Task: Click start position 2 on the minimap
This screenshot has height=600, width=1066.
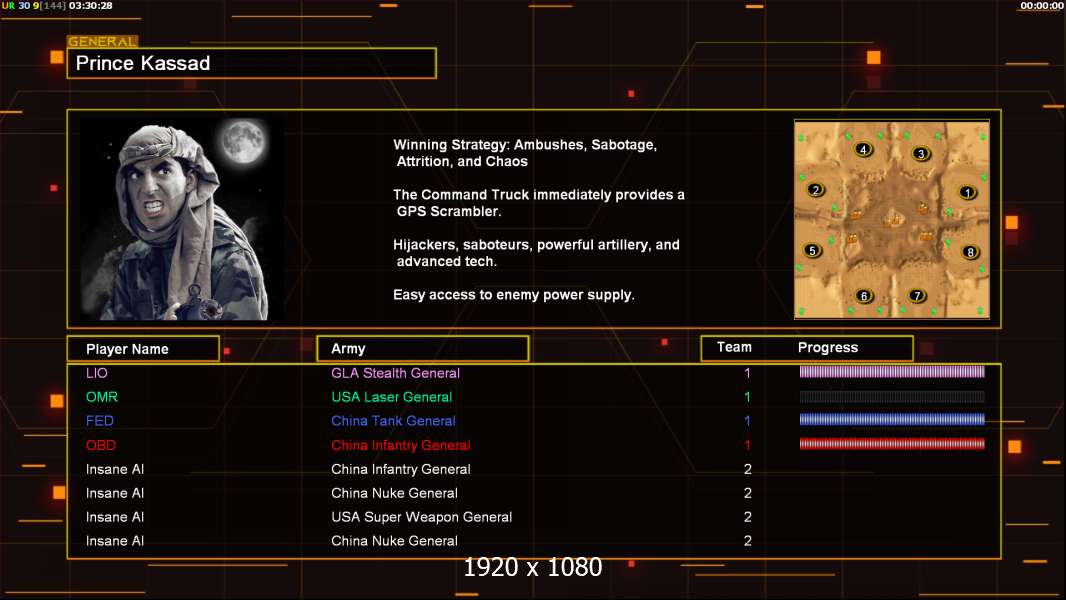Action: (x=816, y=190)
